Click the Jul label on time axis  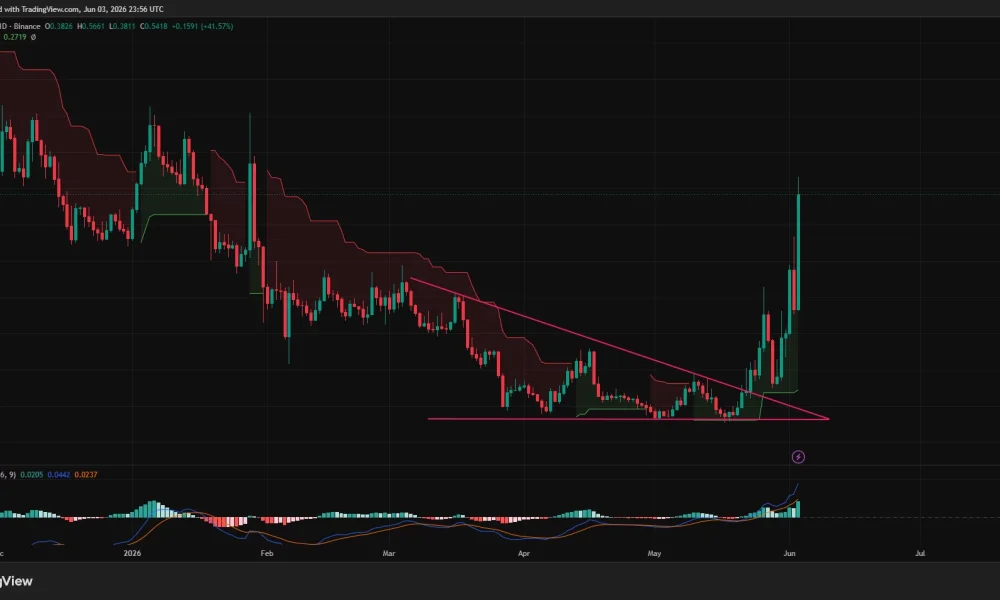(x=920, y=553)
